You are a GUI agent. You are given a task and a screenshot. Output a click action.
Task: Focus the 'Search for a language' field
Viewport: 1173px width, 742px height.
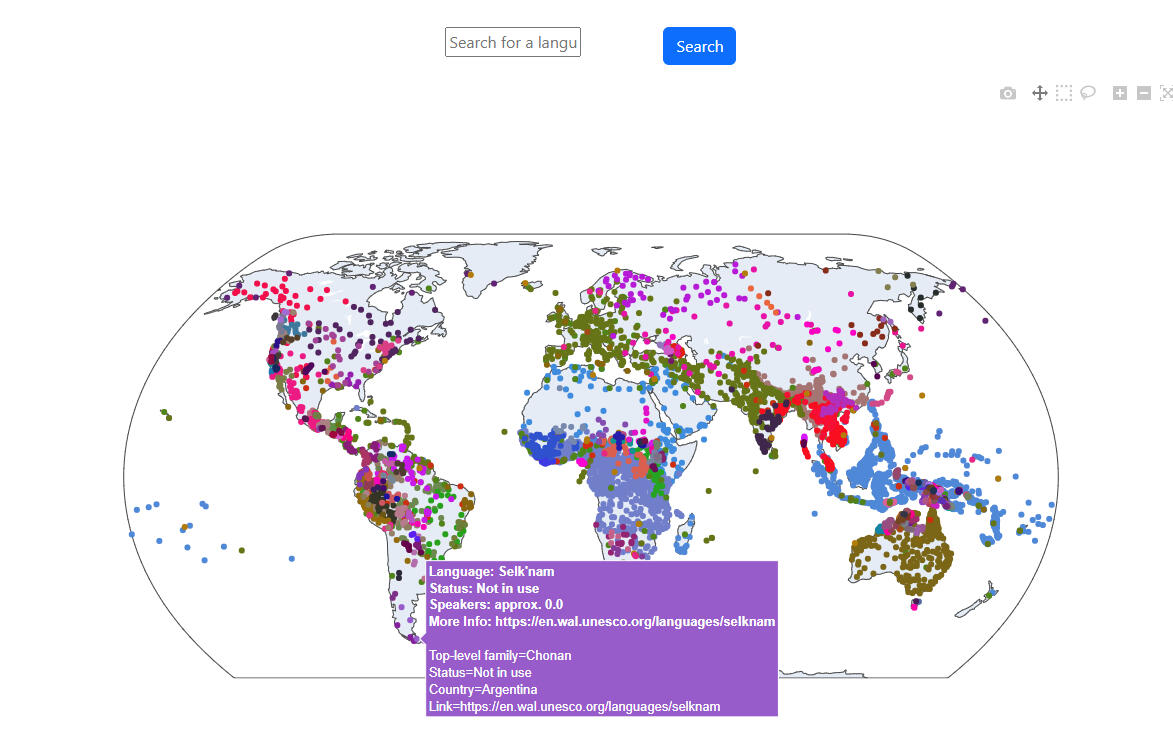pos(512,42)
